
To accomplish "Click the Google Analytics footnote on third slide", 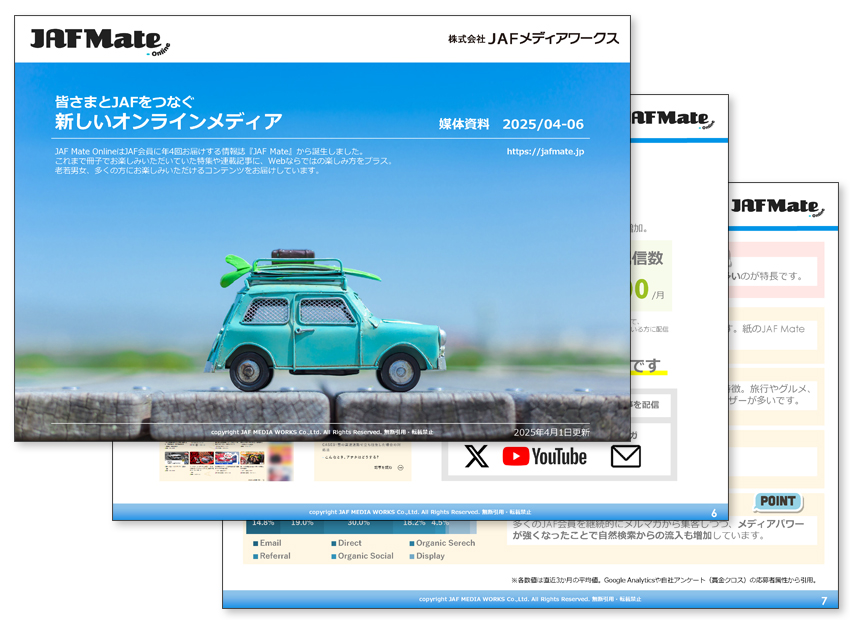I will tap(664, 580).
